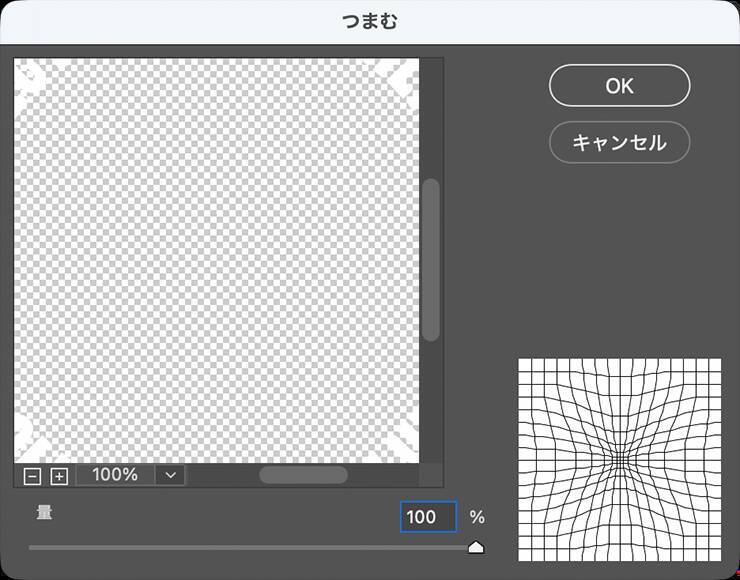Click the preview vertical scrollbar thumb
740x580 pixels.
(430, 260)
